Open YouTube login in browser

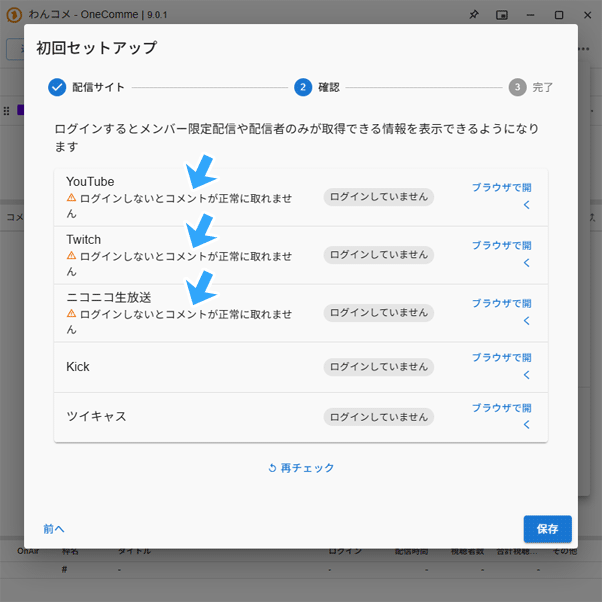pyautogui.click(x=501, y=196)
